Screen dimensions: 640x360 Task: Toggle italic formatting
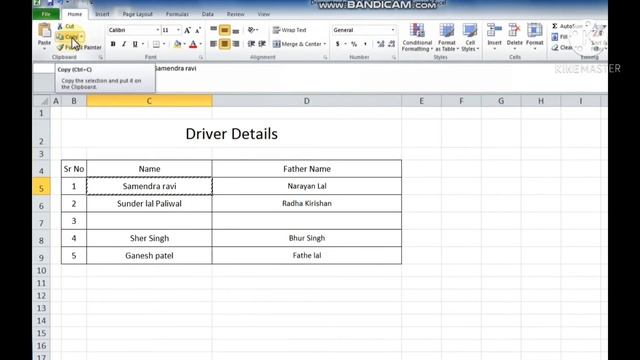124,44
